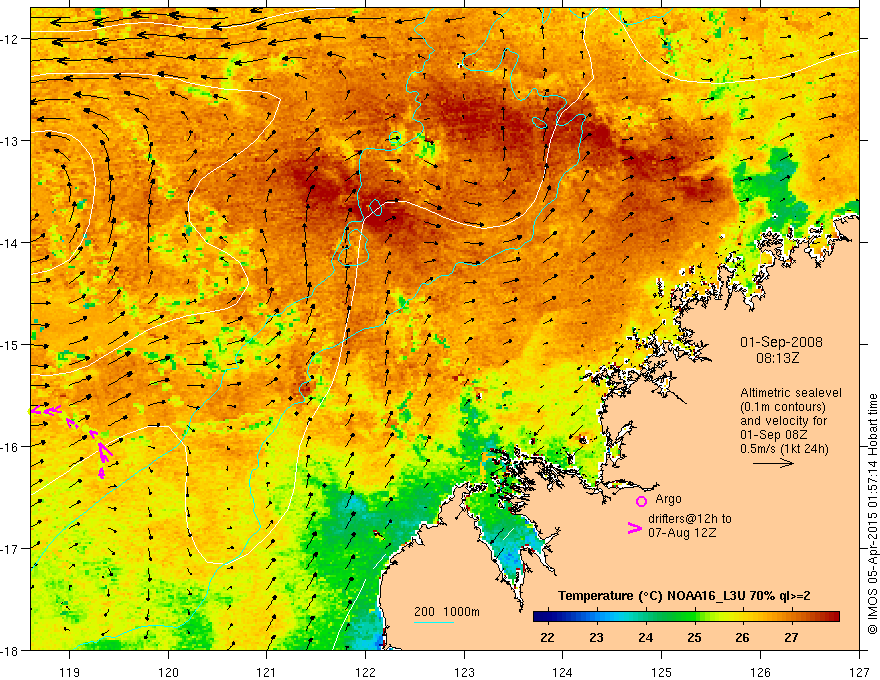Click the '0.5m/s (1kt 24h)' label

pyautogui.click(x=784, y=449)
